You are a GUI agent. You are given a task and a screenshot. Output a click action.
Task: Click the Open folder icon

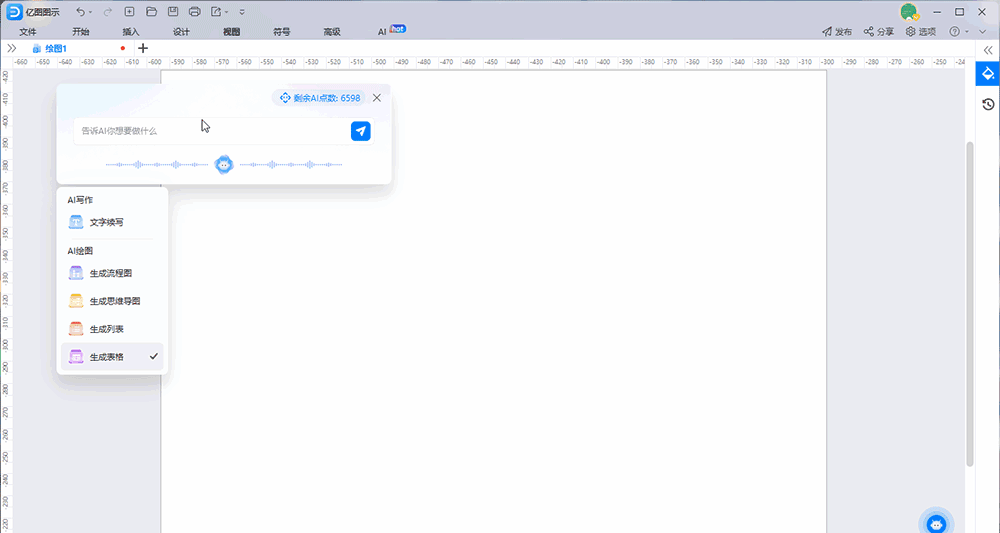pos(152,12)
